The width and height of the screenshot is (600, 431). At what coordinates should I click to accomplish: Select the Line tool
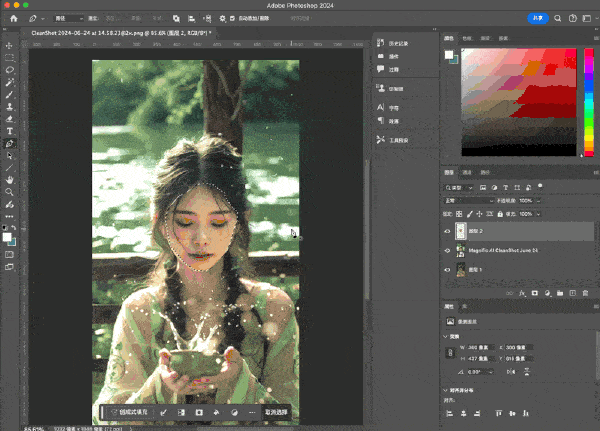click(x=9, y=168)
